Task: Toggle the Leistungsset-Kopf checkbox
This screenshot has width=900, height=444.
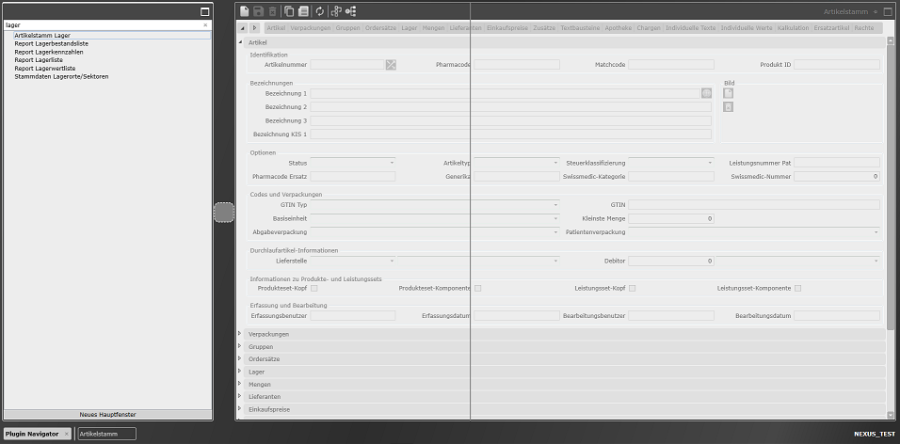Action: click(x=632, y=288)
